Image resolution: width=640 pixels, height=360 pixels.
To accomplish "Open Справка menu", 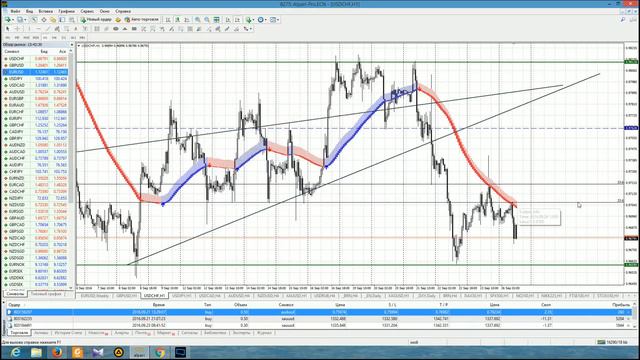I will [x=123, y=11].
